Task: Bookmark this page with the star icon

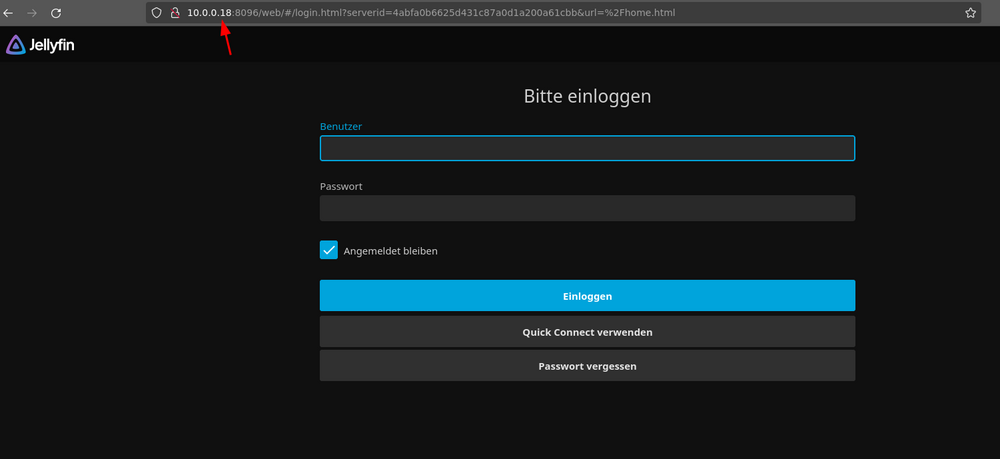Action: [x=970, y=13]
